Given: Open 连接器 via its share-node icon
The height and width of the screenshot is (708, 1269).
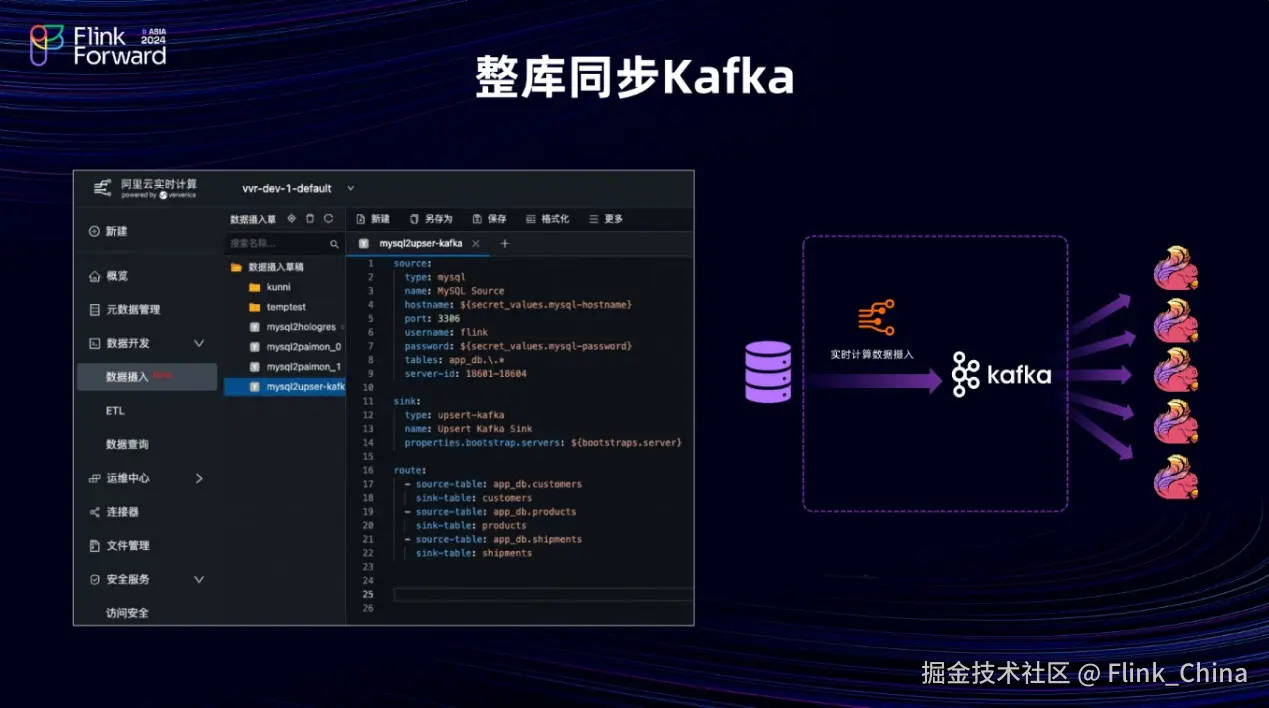Looking at the screenshot, I should tap(94, 512).
